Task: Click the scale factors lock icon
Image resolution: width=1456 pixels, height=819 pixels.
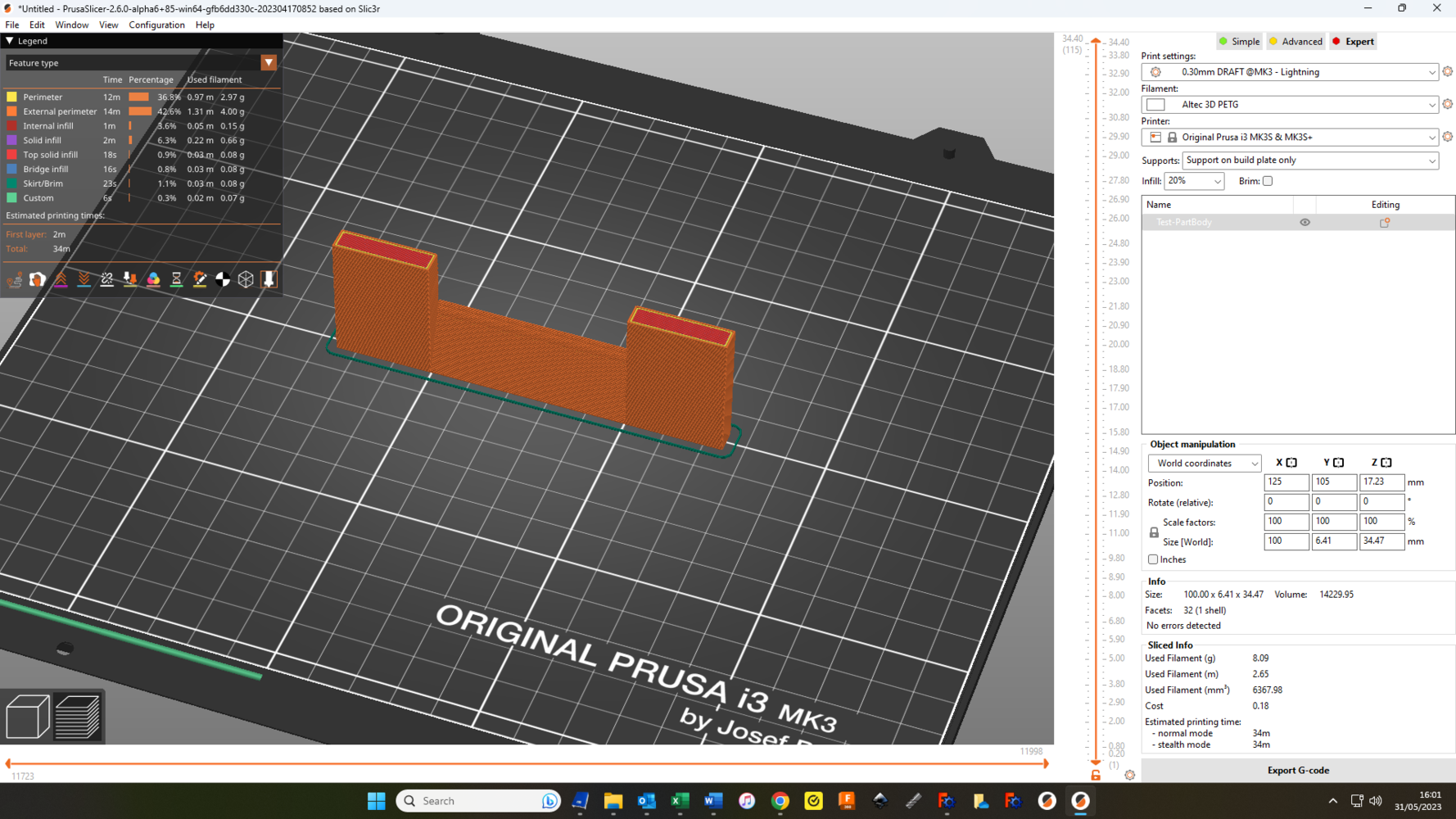Action: tap(1154, 532)
